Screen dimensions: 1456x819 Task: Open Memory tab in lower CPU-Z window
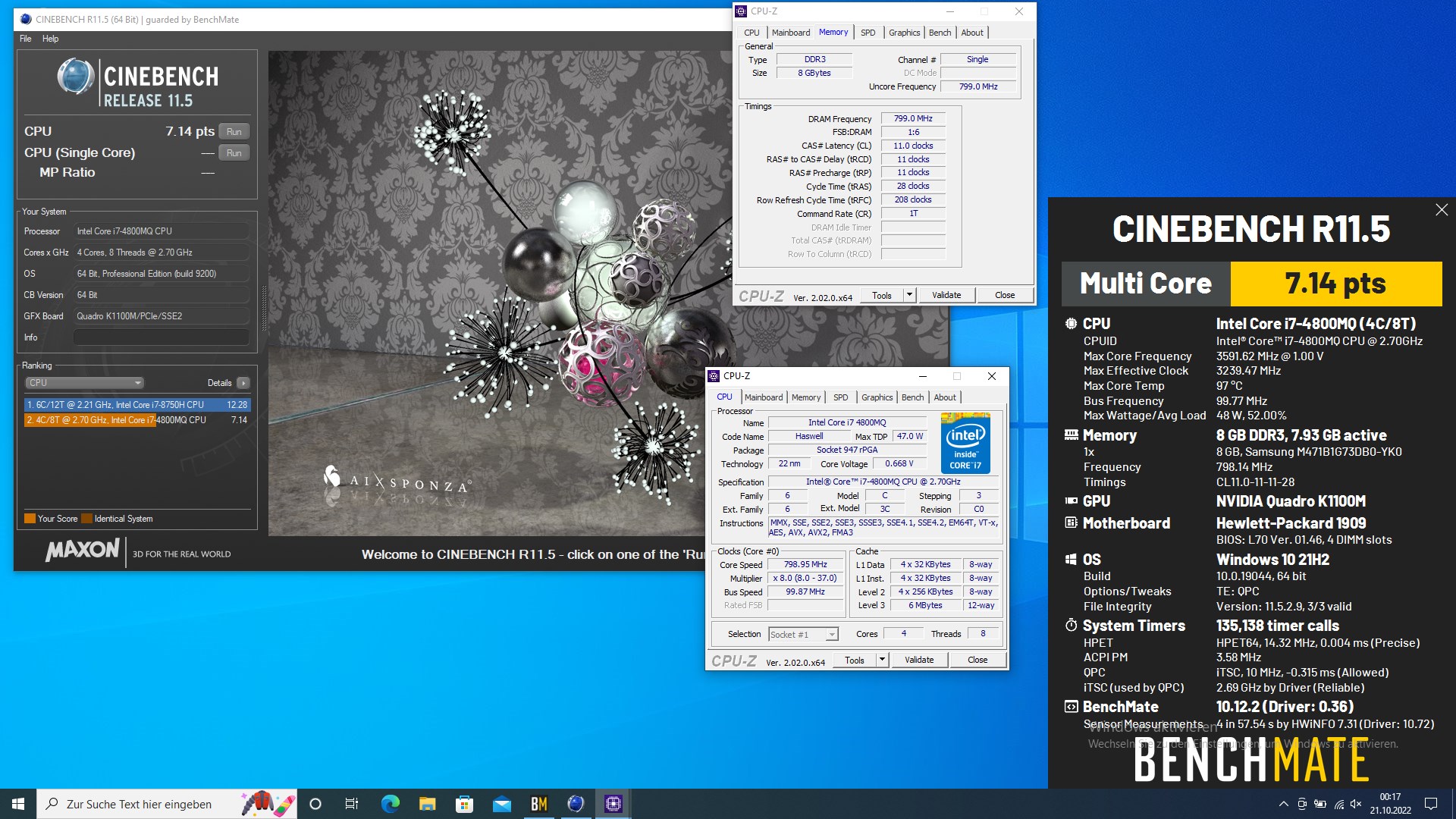tap(806, 397)
